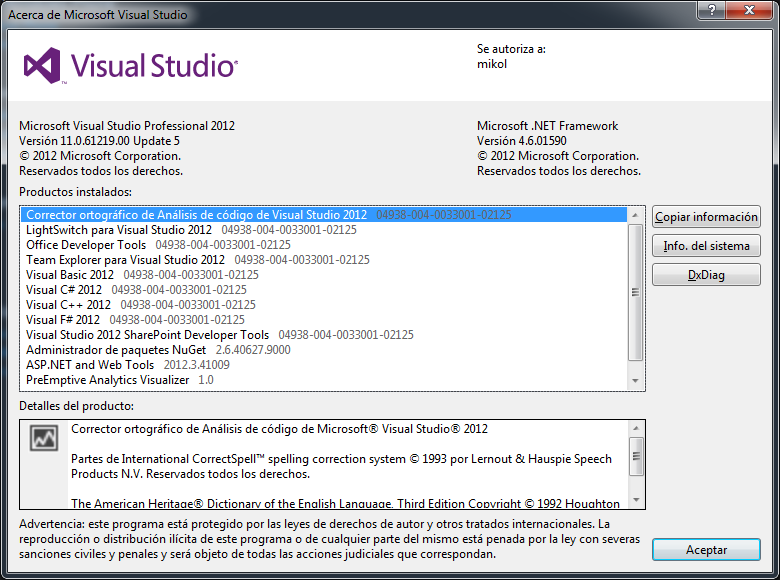Click the user name mikol
The image size is (780, 580).
492,64
